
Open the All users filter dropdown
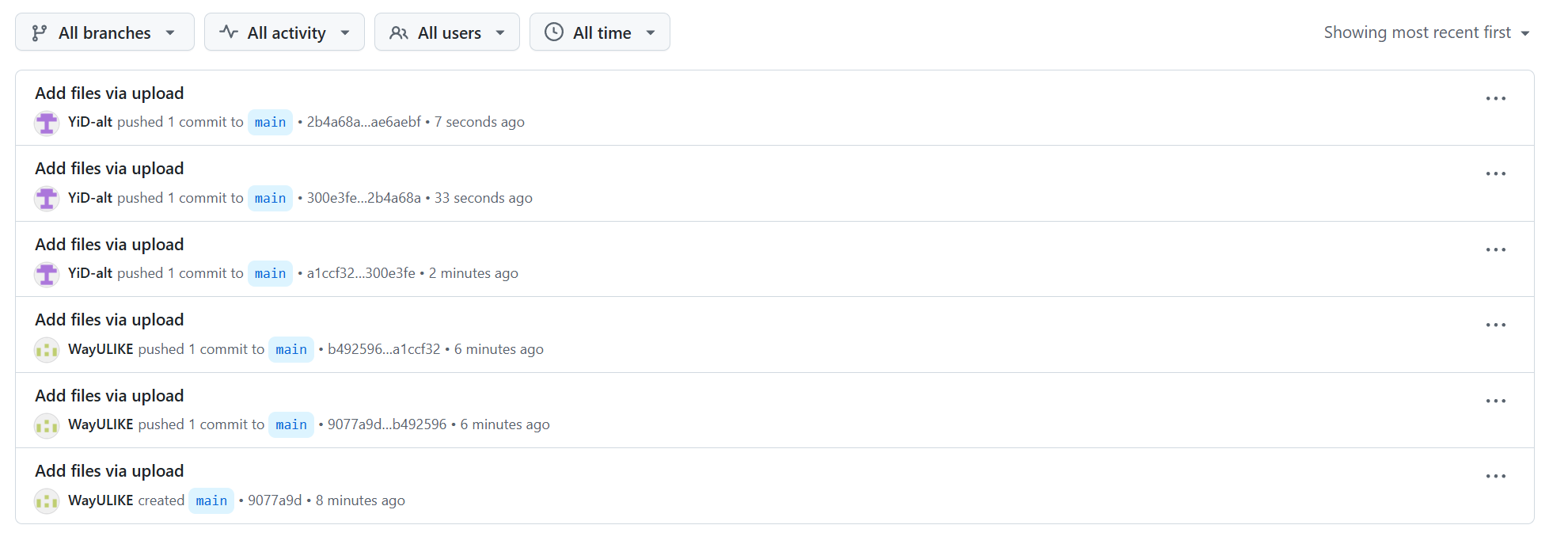pos(446,32)
